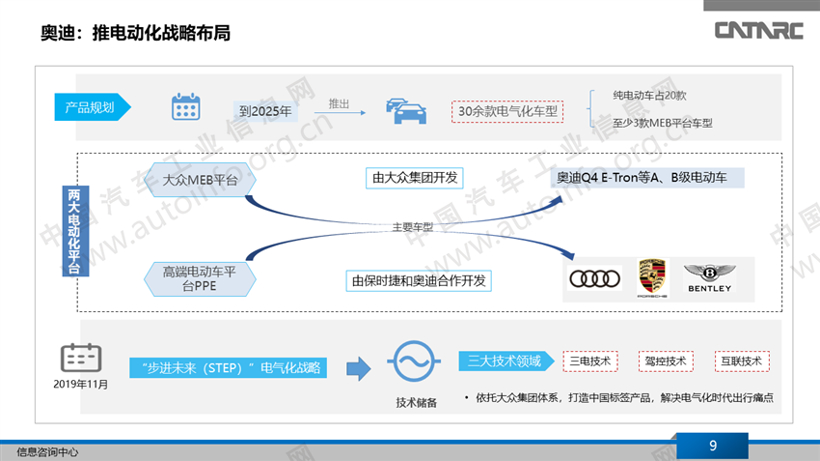Click the calendar icon in product planning row
Viewport: 820px width, 461px height.
[x=186, y=108]
